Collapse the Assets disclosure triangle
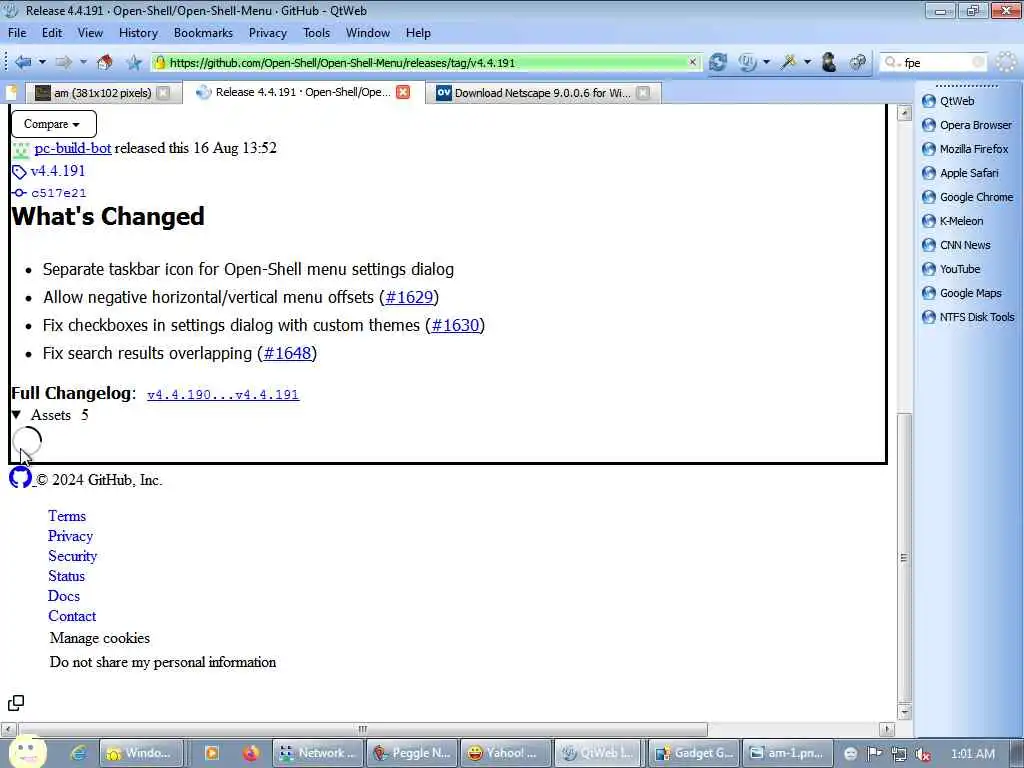Image resolution: width=1024 pixels, height=768 pixels. 17,415
